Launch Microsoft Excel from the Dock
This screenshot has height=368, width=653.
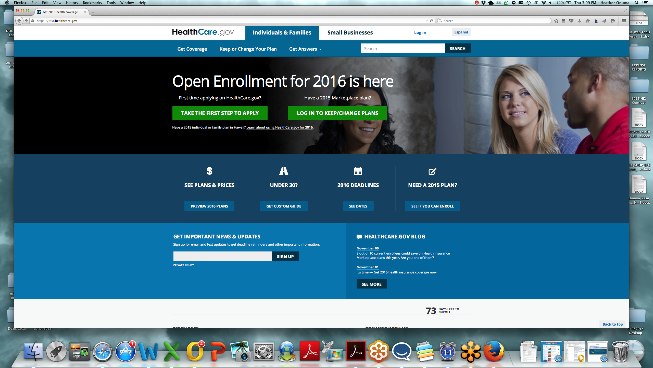[171, 351]
